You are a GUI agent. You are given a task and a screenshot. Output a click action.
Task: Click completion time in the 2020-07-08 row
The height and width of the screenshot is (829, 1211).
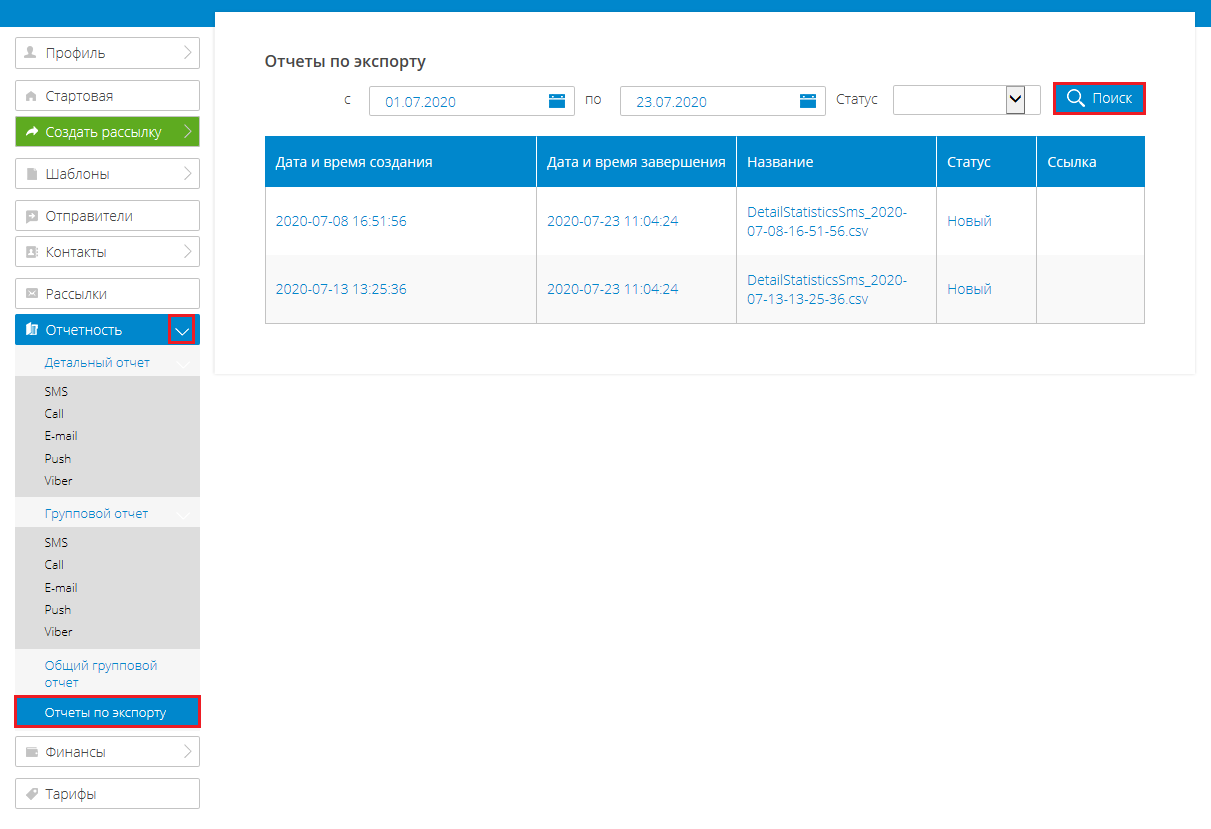[612, 221]
